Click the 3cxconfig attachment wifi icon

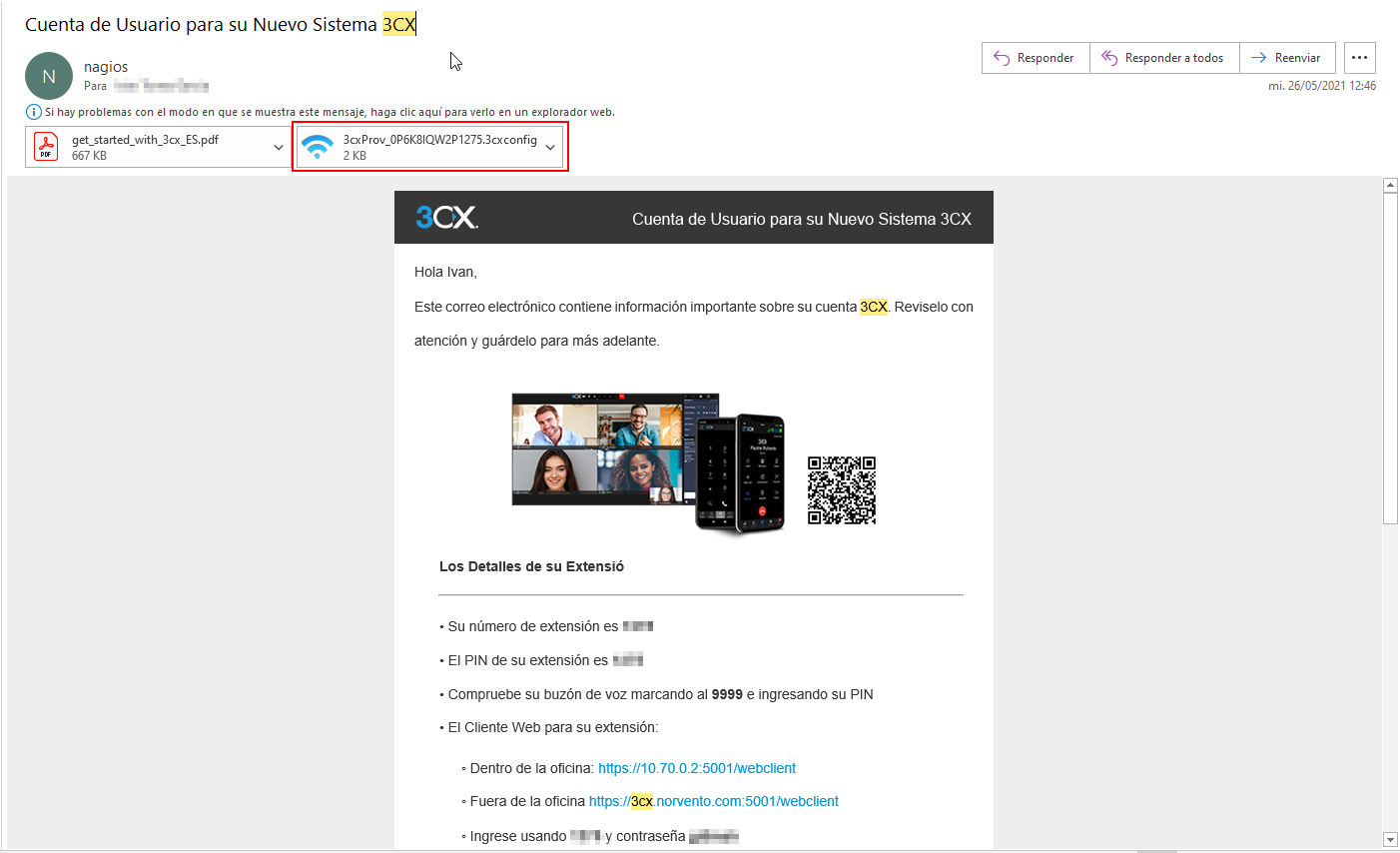click(x=318, y=147)
